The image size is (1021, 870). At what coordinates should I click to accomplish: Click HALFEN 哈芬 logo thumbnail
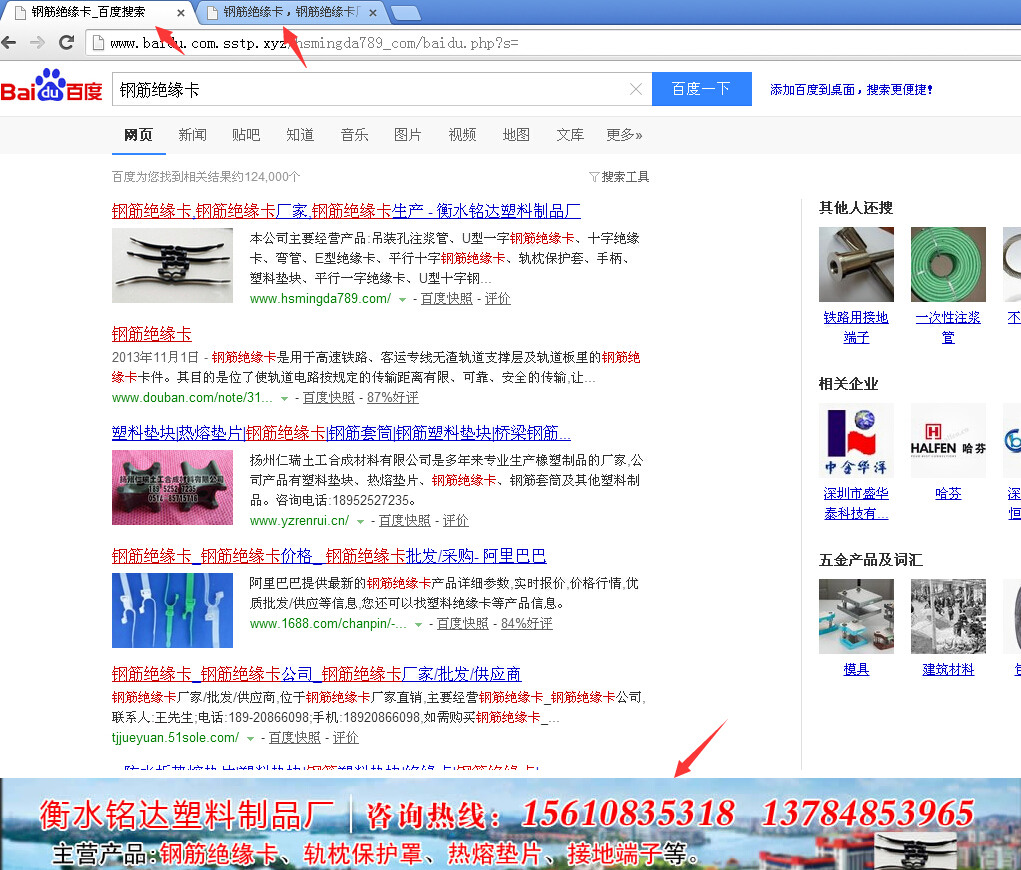click(x=948, y=440)
